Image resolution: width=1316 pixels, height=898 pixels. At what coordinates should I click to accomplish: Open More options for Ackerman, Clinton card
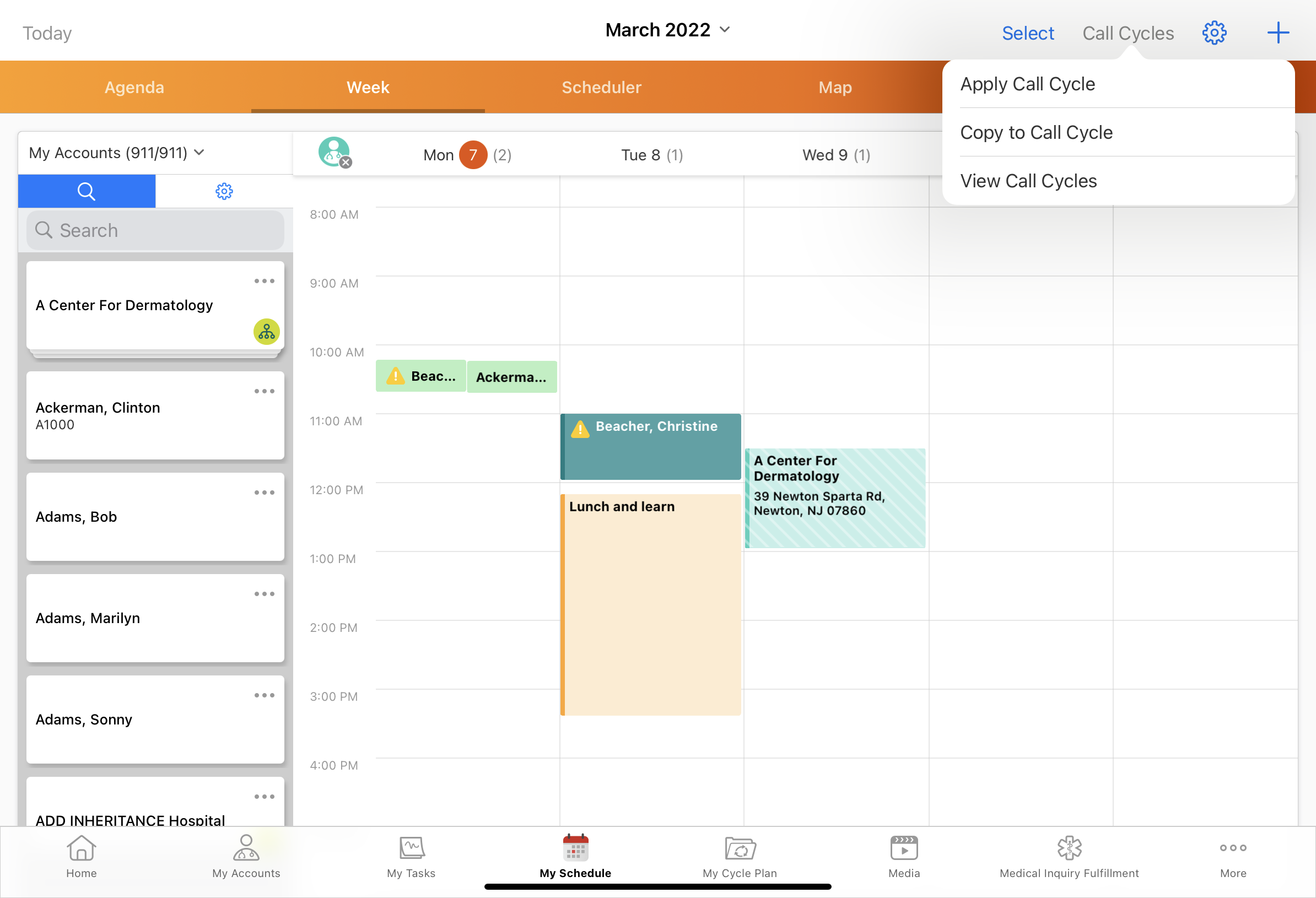pos(264,392)
